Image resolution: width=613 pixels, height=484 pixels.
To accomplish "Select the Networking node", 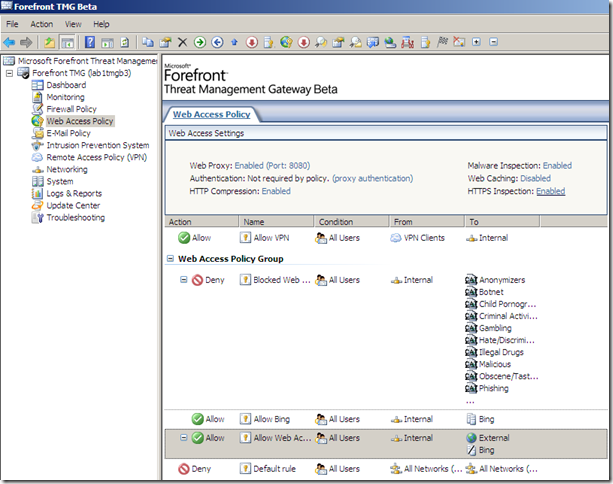I will click(x=67, y=169).
